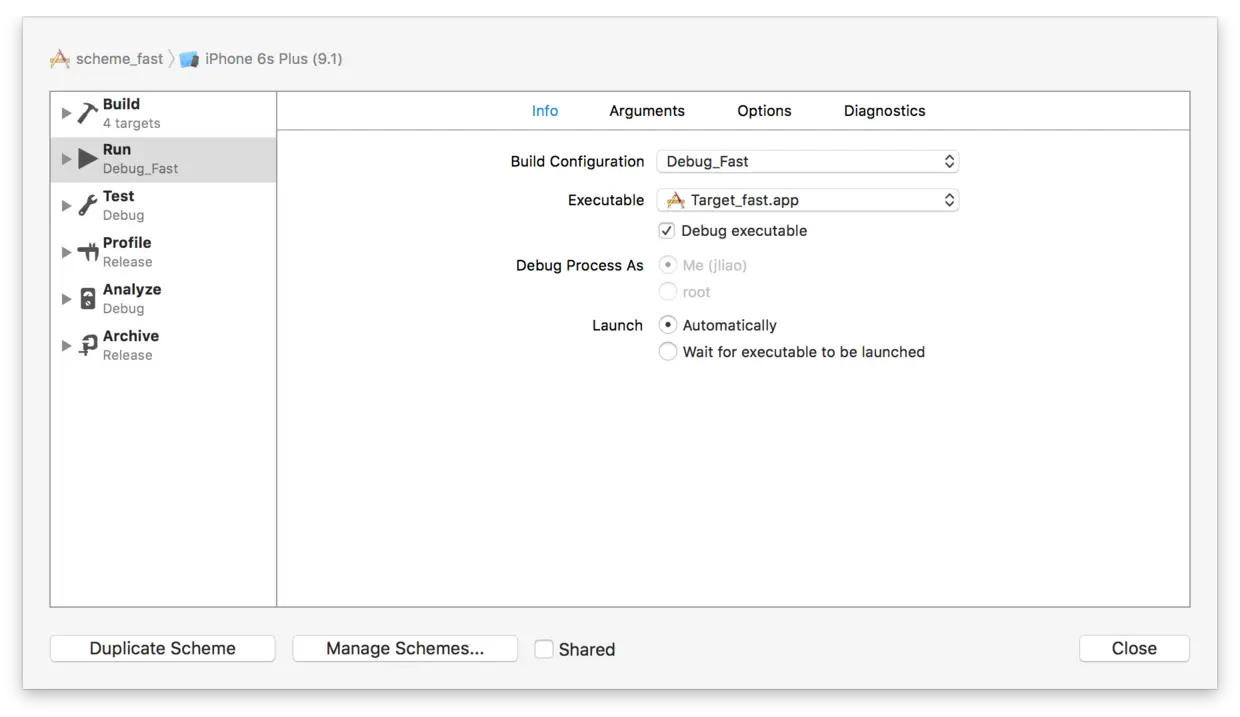Click the Build hammer icon
Image resolution: width=1240 pixels, height=717 pixels.
coord(88,113)
